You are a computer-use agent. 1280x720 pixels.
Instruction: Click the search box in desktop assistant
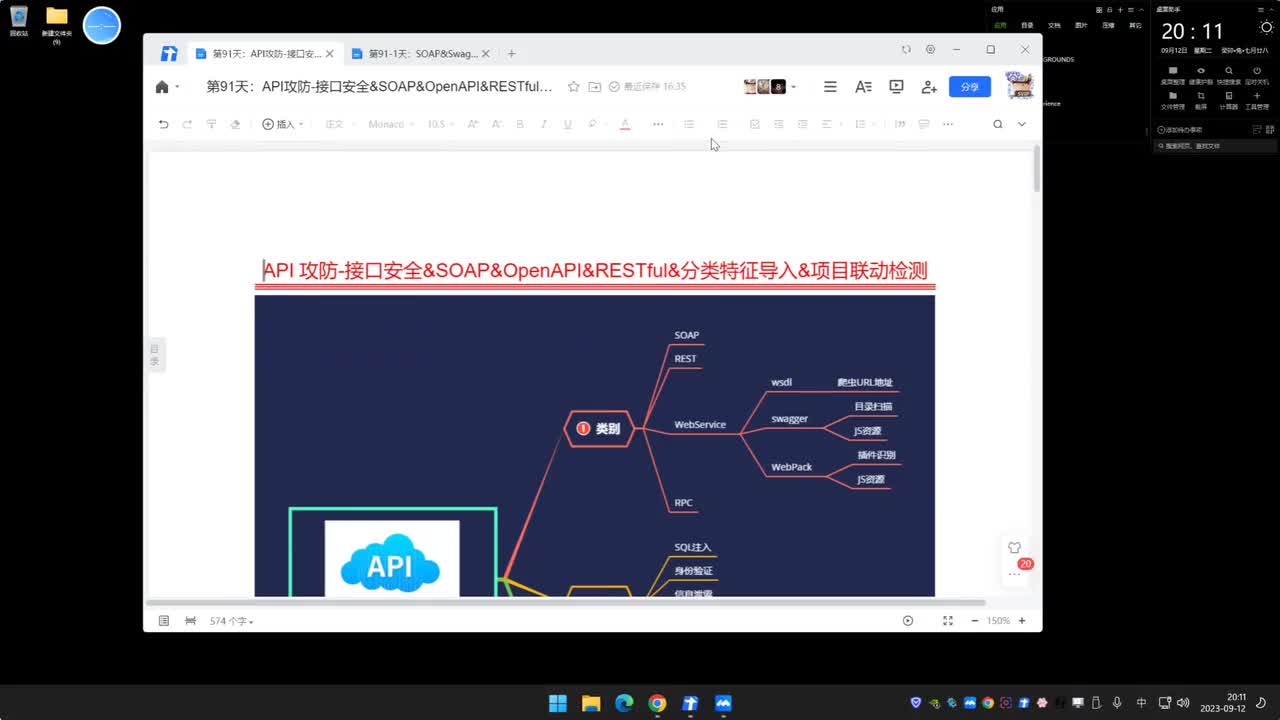[1215, 146]
